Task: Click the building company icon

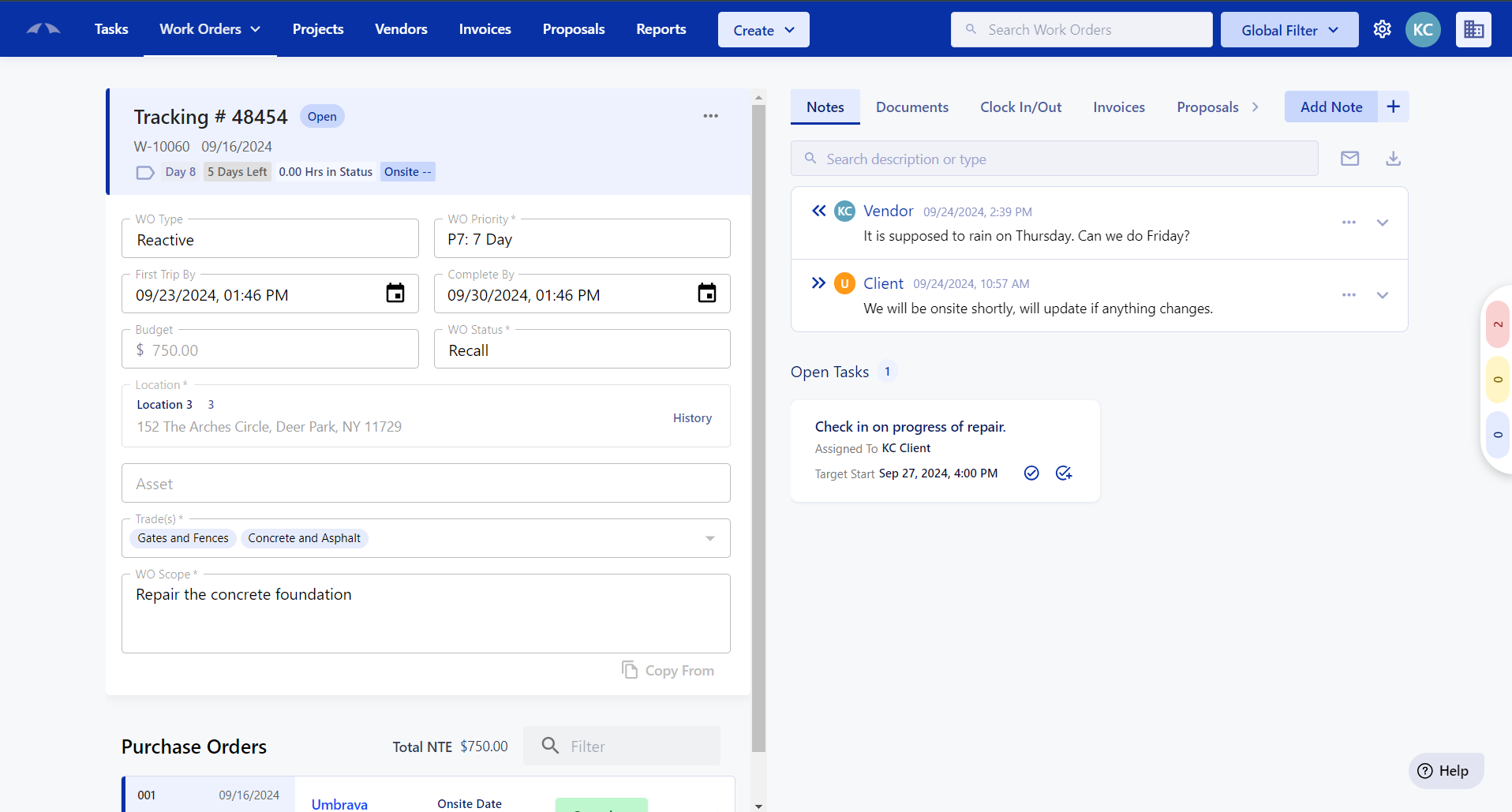Action: tap(1473, 30)
